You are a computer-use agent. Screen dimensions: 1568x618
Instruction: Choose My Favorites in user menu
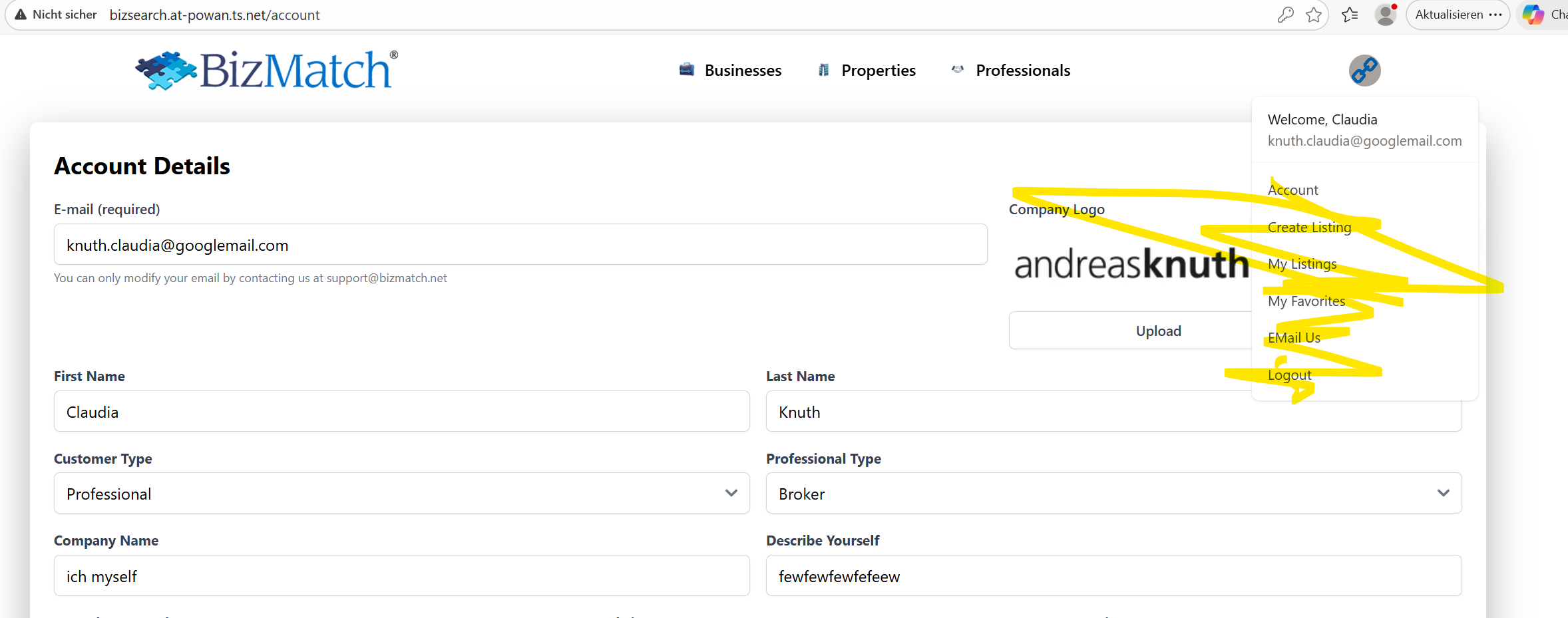coord(1306,301)
